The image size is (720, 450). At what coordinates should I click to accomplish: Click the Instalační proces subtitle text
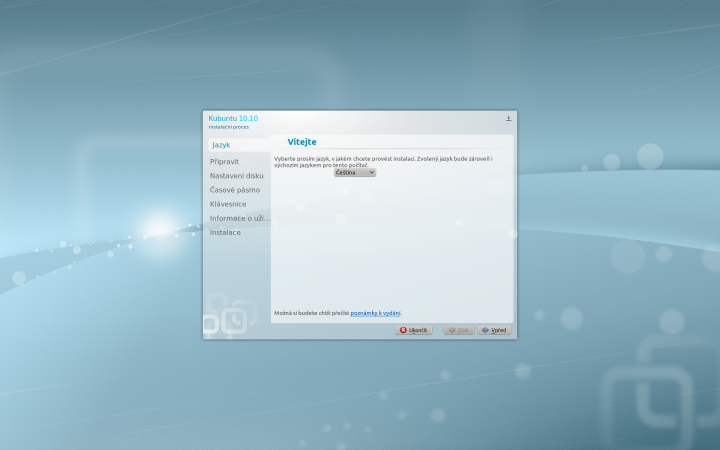[229, 127]
